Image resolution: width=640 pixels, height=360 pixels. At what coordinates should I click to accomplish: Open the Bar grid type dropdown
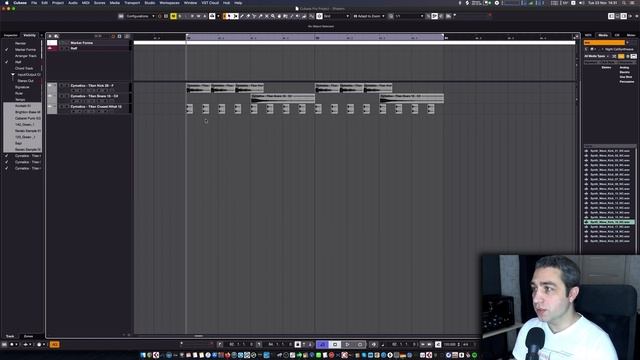336,16
